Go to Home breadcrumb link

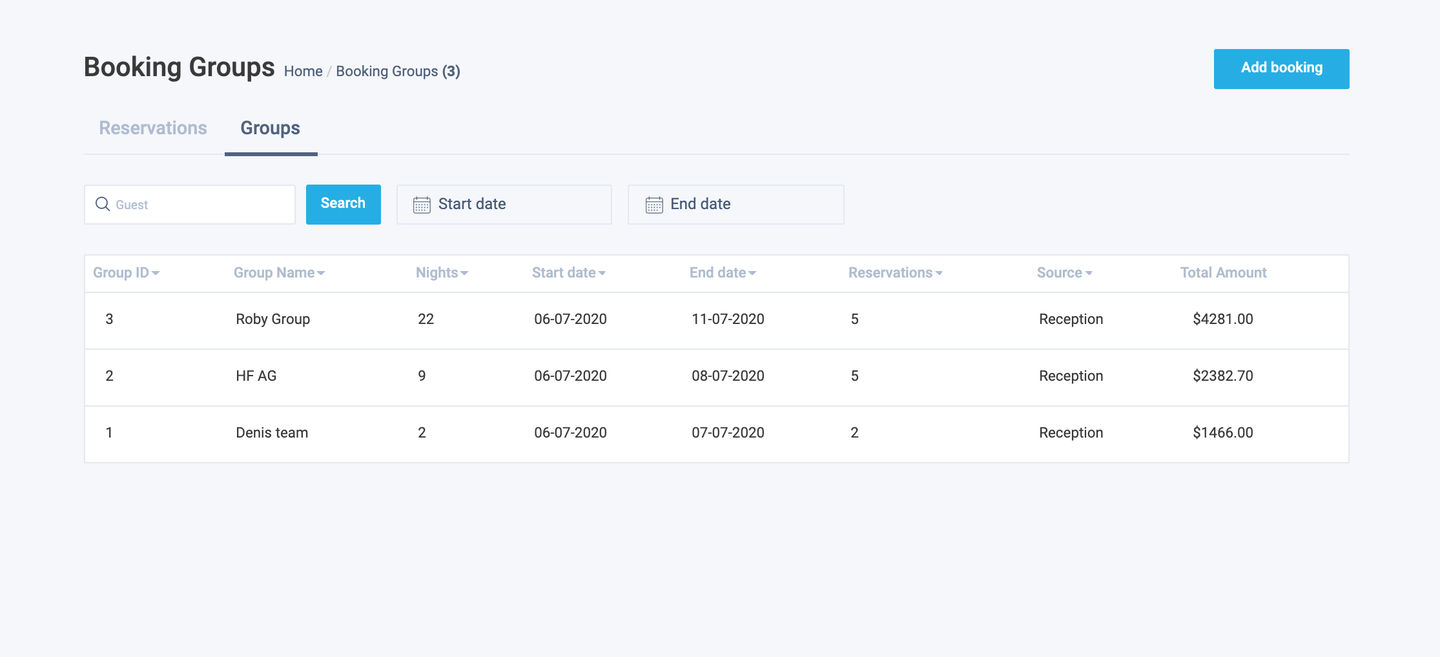pos(303,71)
